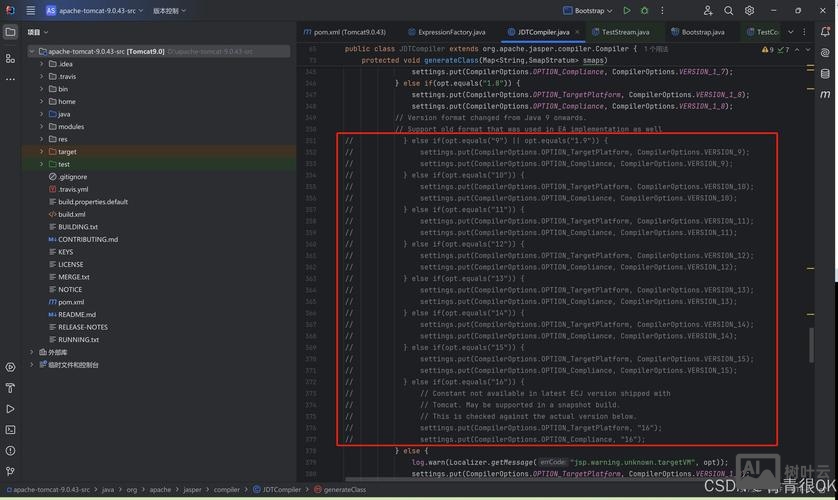The height and width of the screenshot is (500, 838).
Task: Toggle the Structure tool window
Action: [10, 58]
